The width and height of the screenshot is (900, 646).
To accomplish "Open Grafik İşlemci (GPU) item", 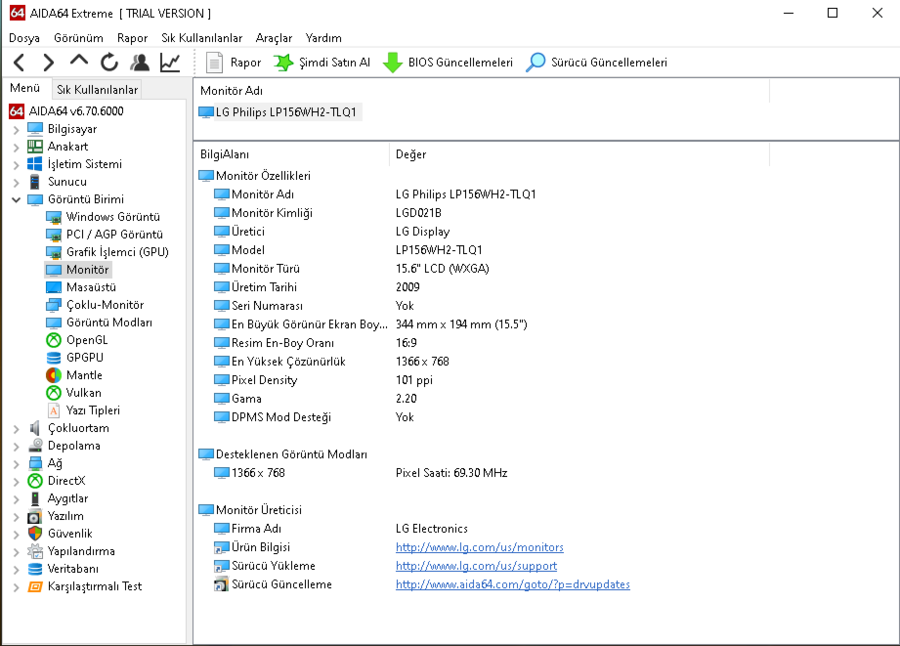I will pos(117,252).
